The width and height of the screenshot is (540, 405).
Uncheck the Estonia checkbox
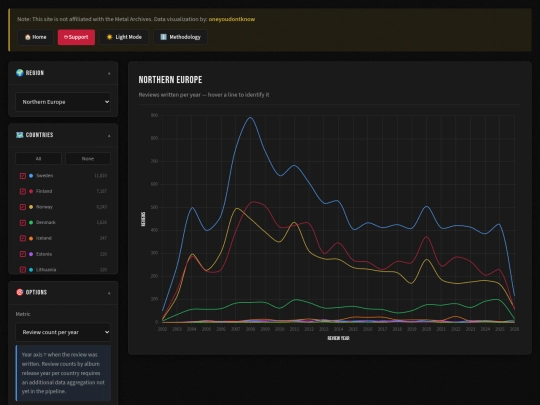coord(23,254)
